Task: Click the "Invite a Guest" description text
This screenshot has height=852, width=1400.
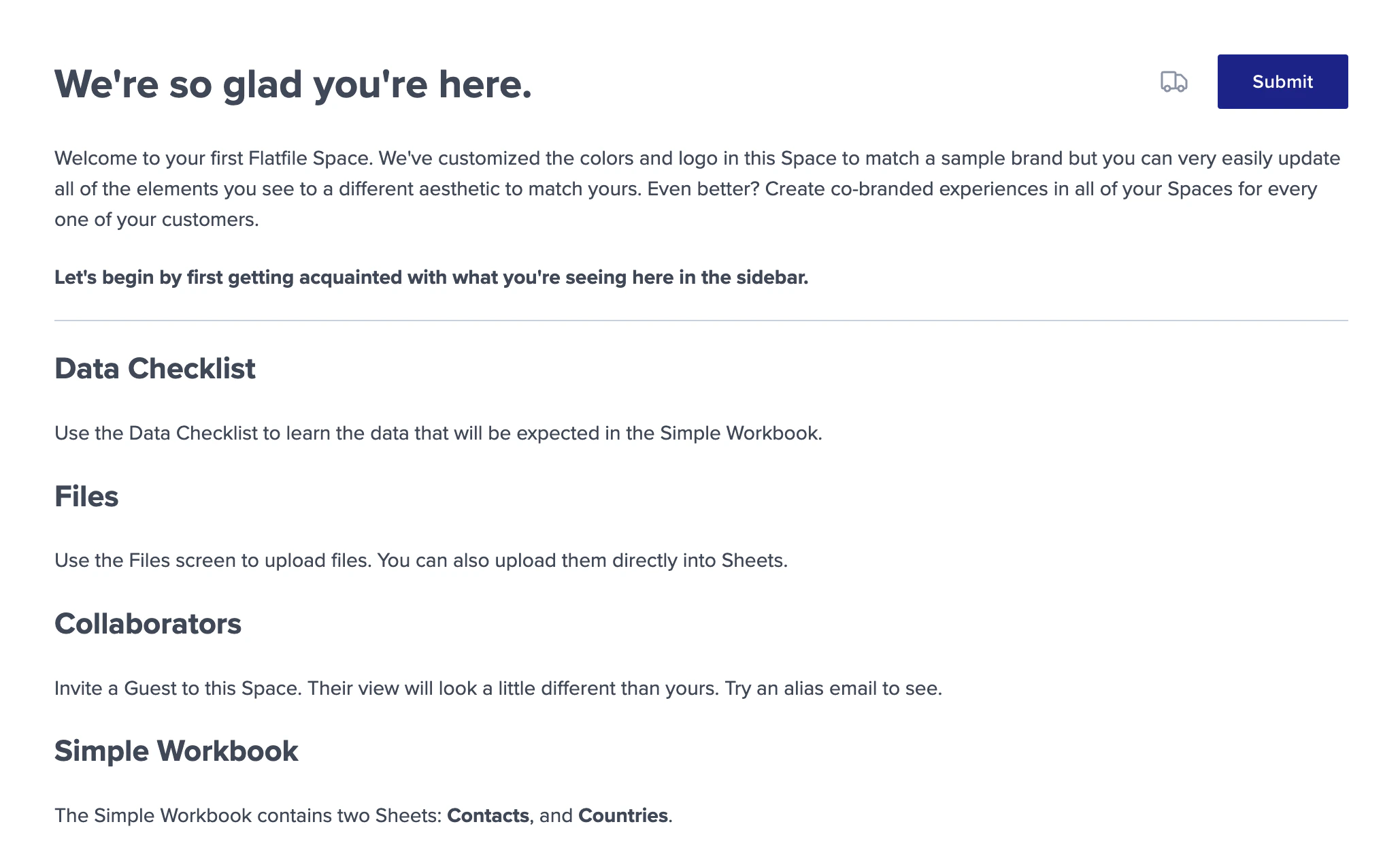Action: (498, 688)
